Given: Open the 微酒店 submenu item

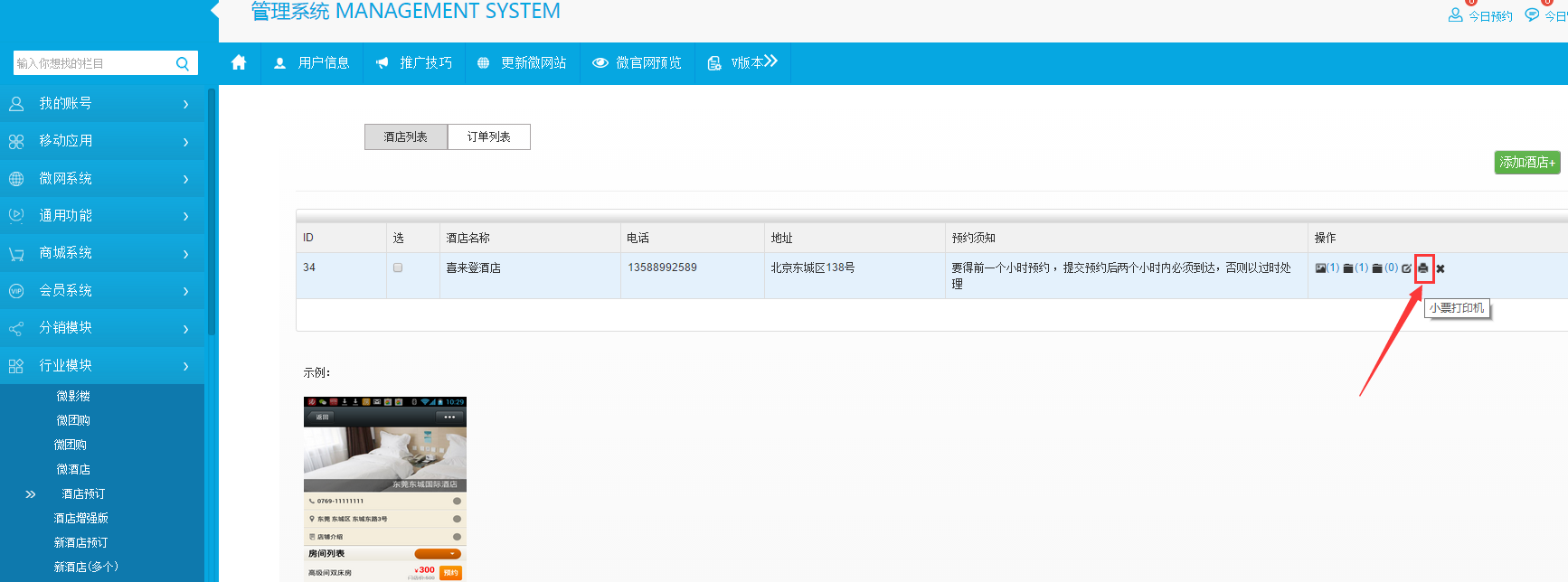Looking at the screenshot, I should coord(73,469).
